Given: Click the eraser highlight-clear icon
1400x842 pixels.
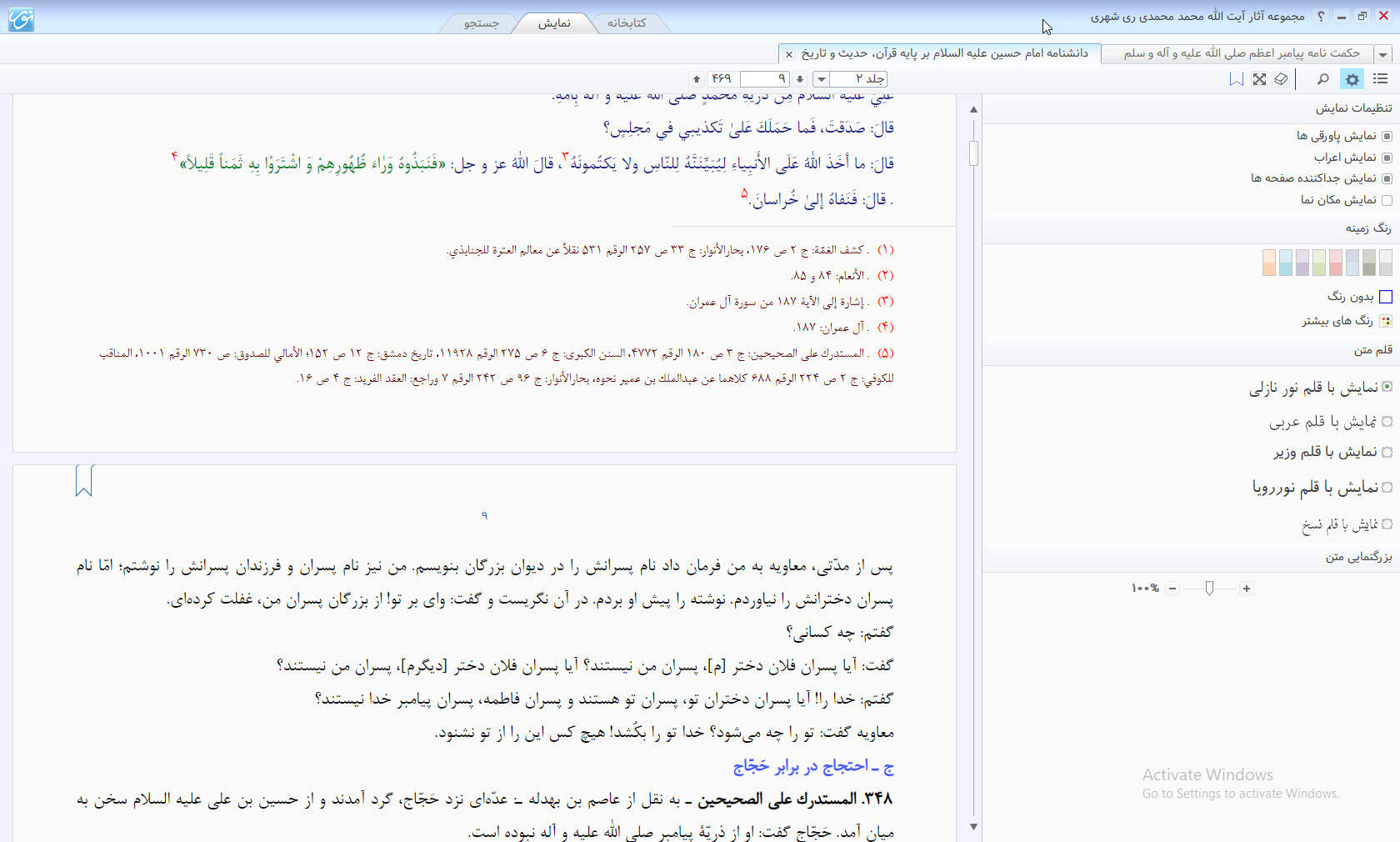Looking at the screenshot, I should pos(1282,79).
